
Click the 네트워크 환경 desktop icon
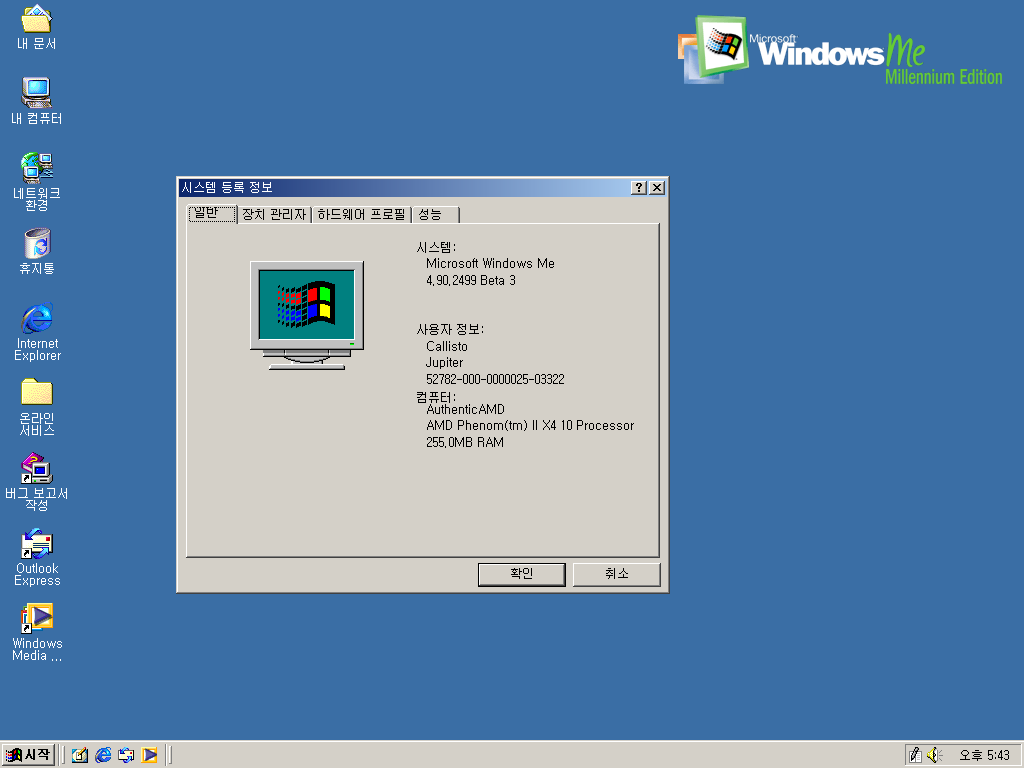point(37,182)
